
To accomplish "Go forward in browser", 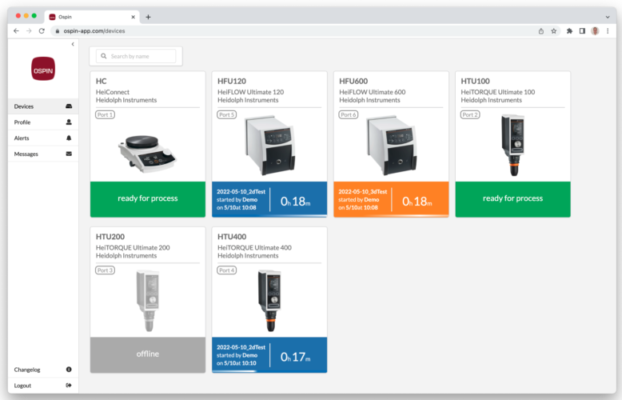I will (x=29, y=31).
